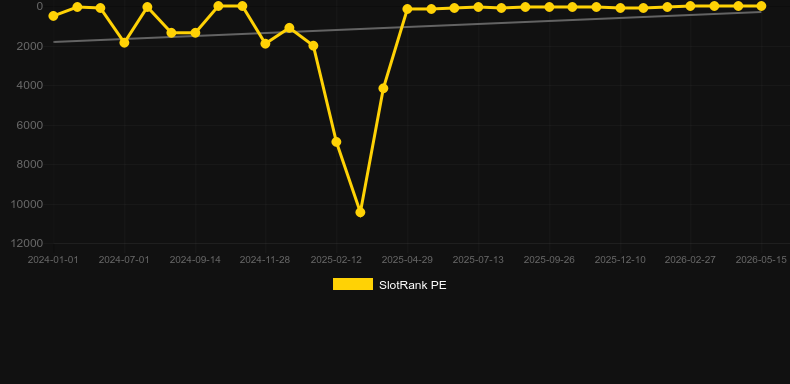The width and height of the screenshot is (790, 384).
Task: Click the 2025-02-12 axis date label
Action: (336, 260)
